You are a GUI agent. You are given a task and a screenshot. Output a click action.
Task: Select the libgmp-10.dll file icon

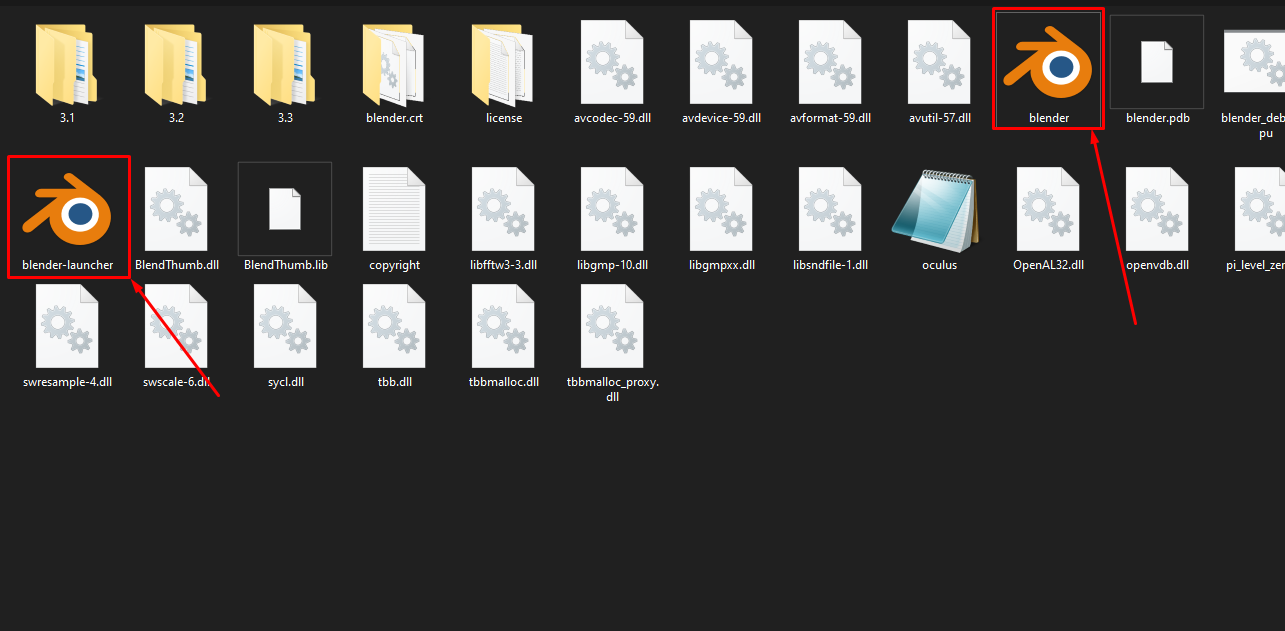coord(612,210)
